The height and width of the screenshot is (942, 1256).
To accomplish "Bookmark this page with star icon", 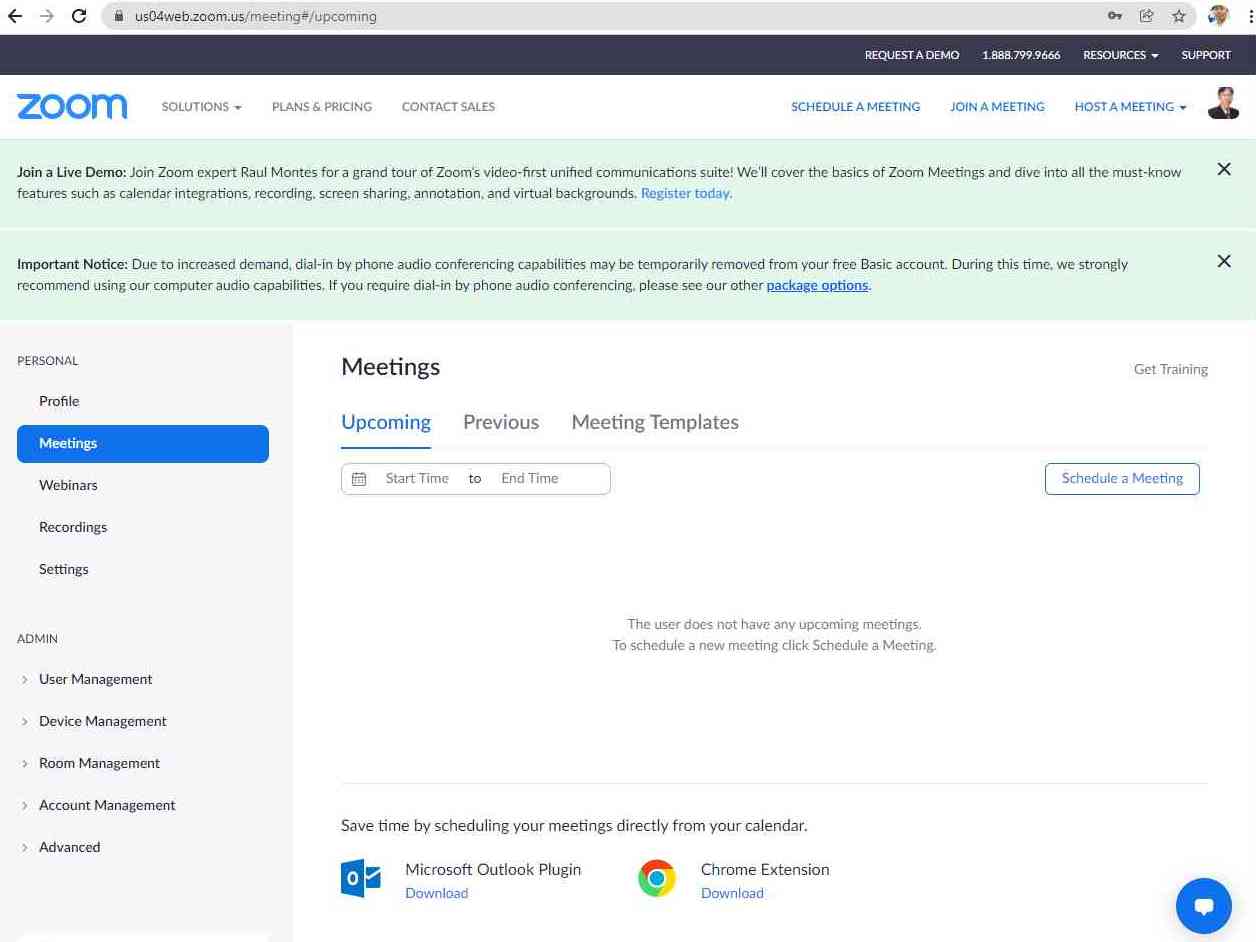I will point(1179,16).
